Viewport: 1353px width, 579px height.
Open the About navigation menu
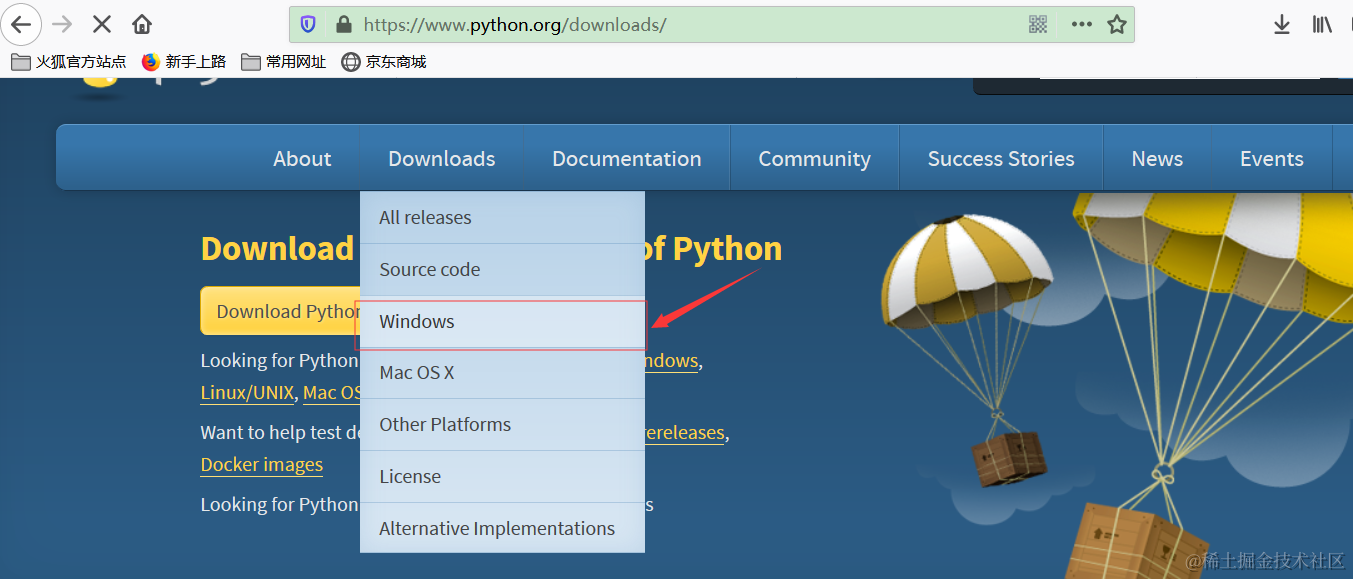(x=302, y=159)
